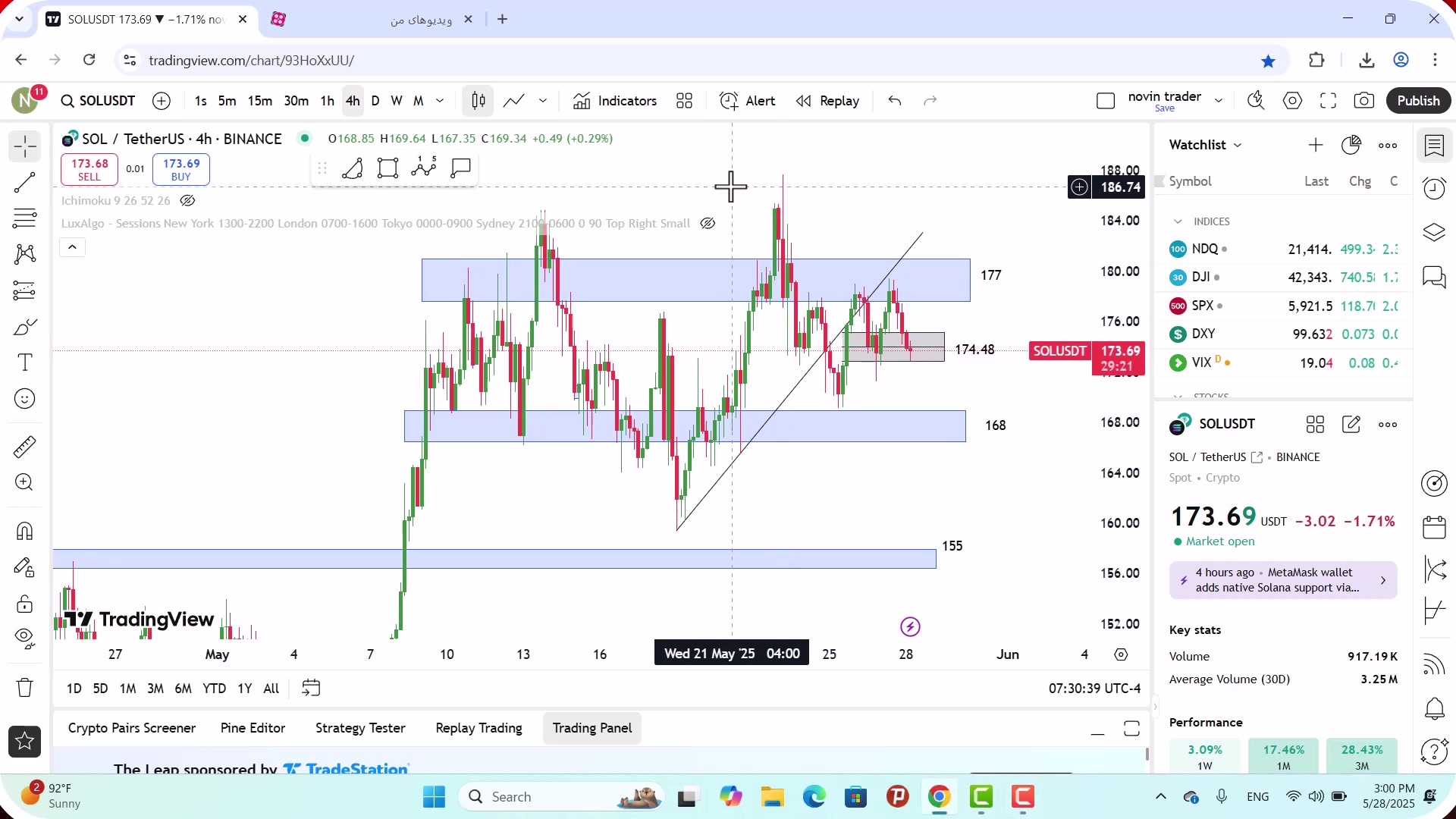Click the 173.68 SELL button
Viewport: 1456px width, 819px height.
89,170
